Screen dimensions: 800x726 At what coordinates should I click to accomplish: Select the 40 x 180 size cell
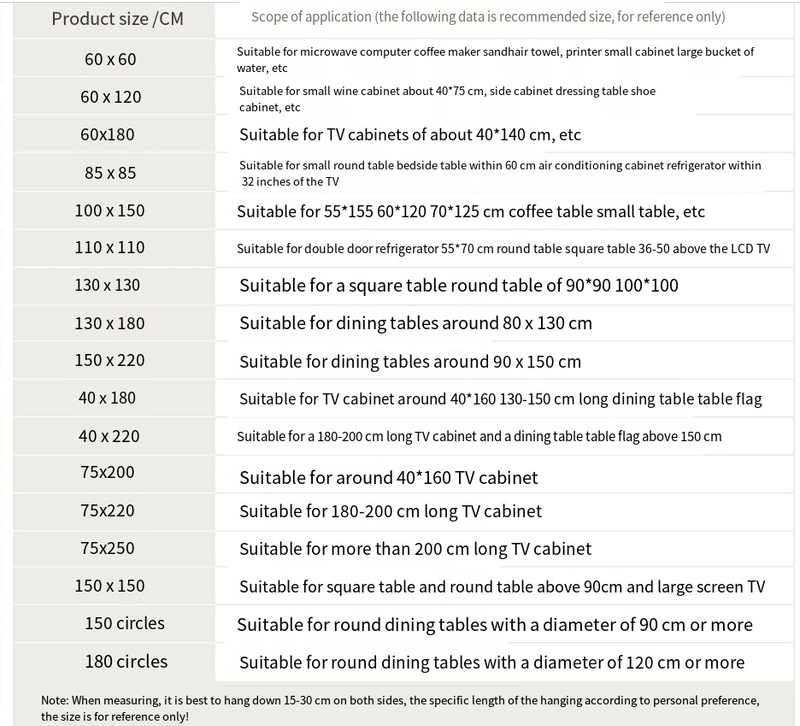pyautogui.click(x=107, y=398)
